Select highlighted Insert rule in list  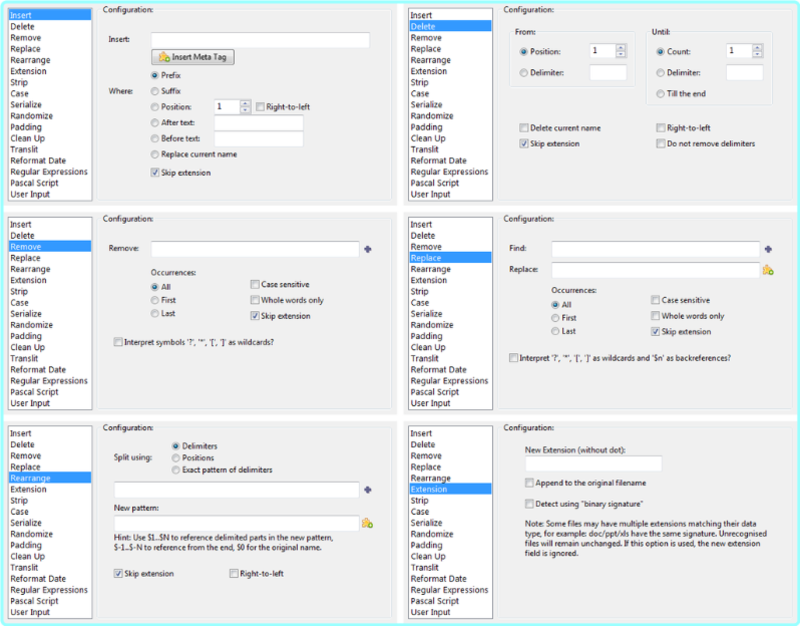[50, 15]
